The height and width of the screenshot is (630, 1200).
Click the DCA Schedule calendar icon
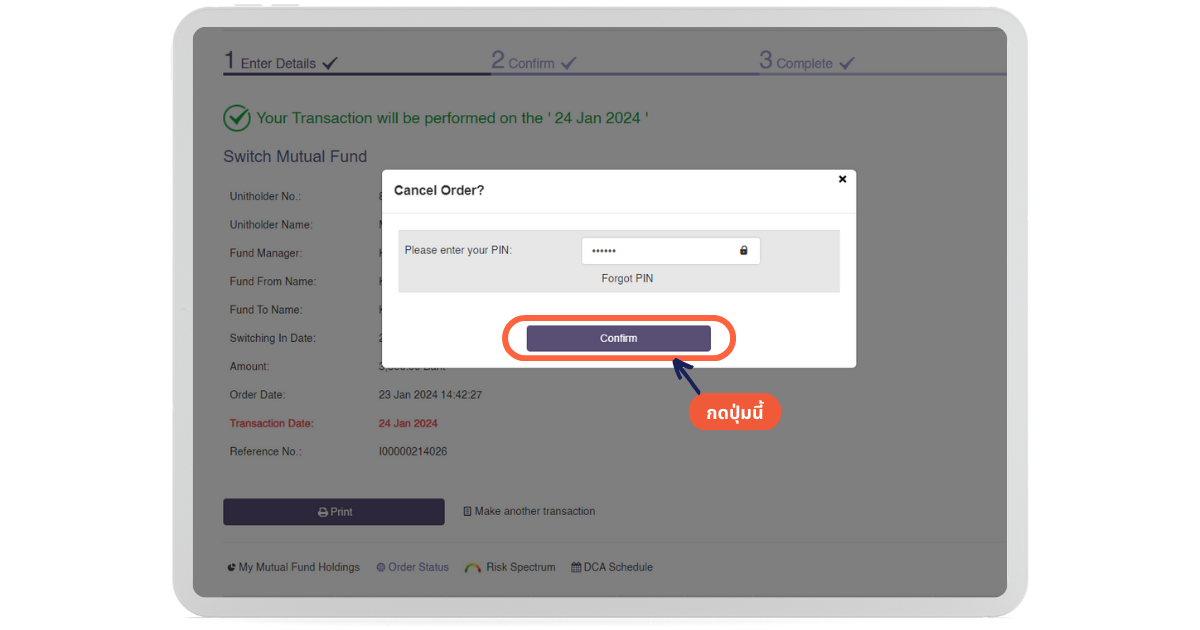576,568
